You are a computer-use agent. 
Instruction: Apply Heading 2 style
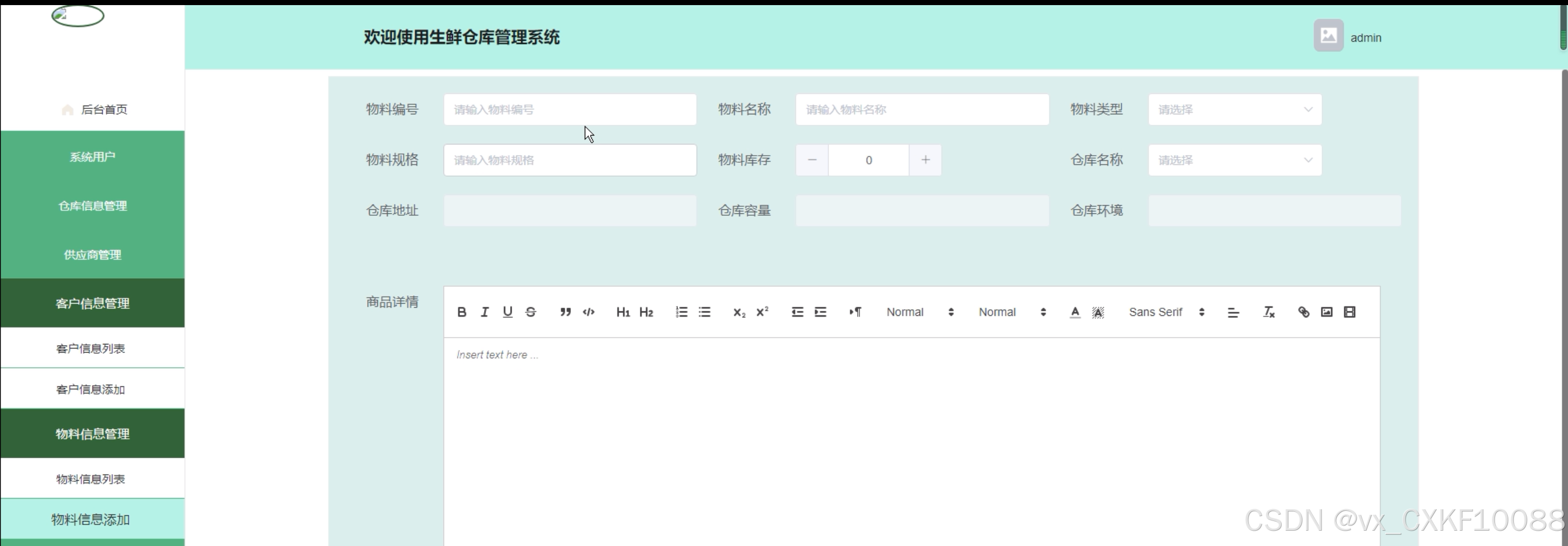pyautogui.click(x=646, y=312)
